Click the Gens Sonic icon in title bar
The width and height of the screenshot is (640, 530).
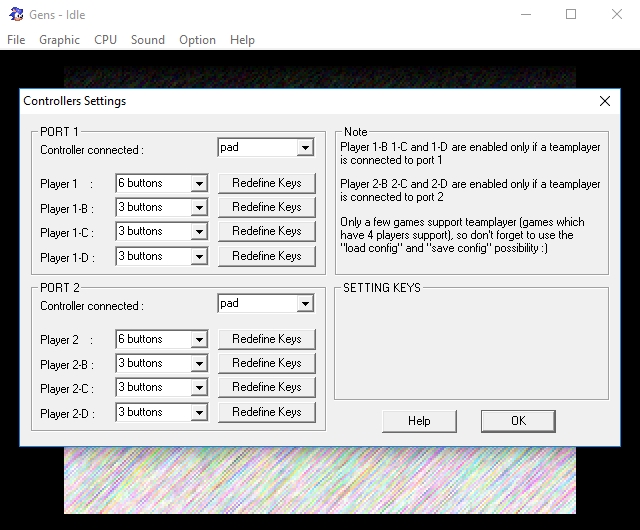pyautogui.click(x=16, y=15)
